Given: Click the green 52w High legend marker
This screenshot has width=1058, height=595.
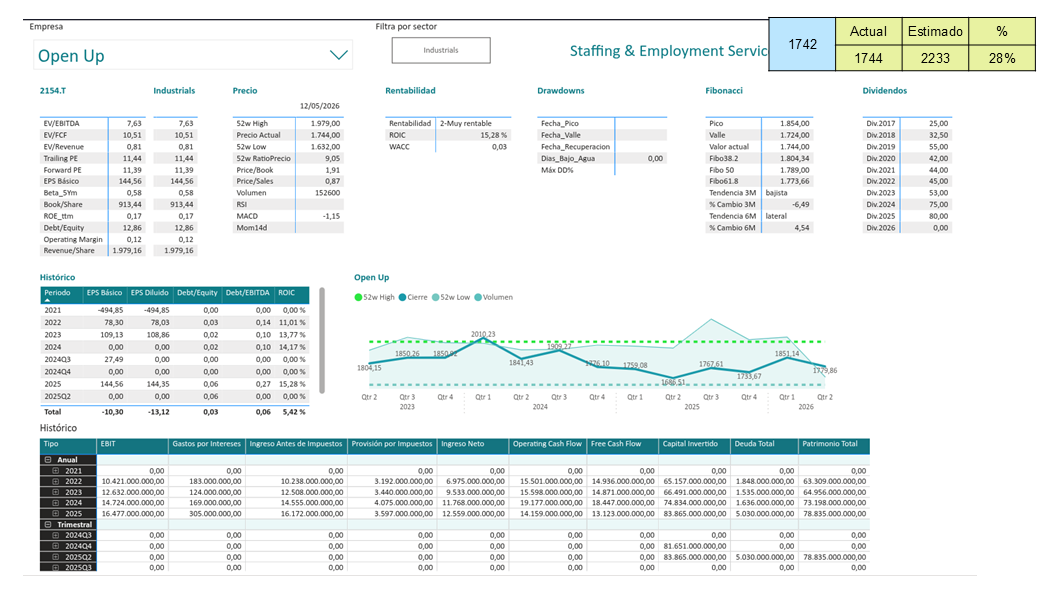Looking at the screenshot, I should (x=358, y=298).
